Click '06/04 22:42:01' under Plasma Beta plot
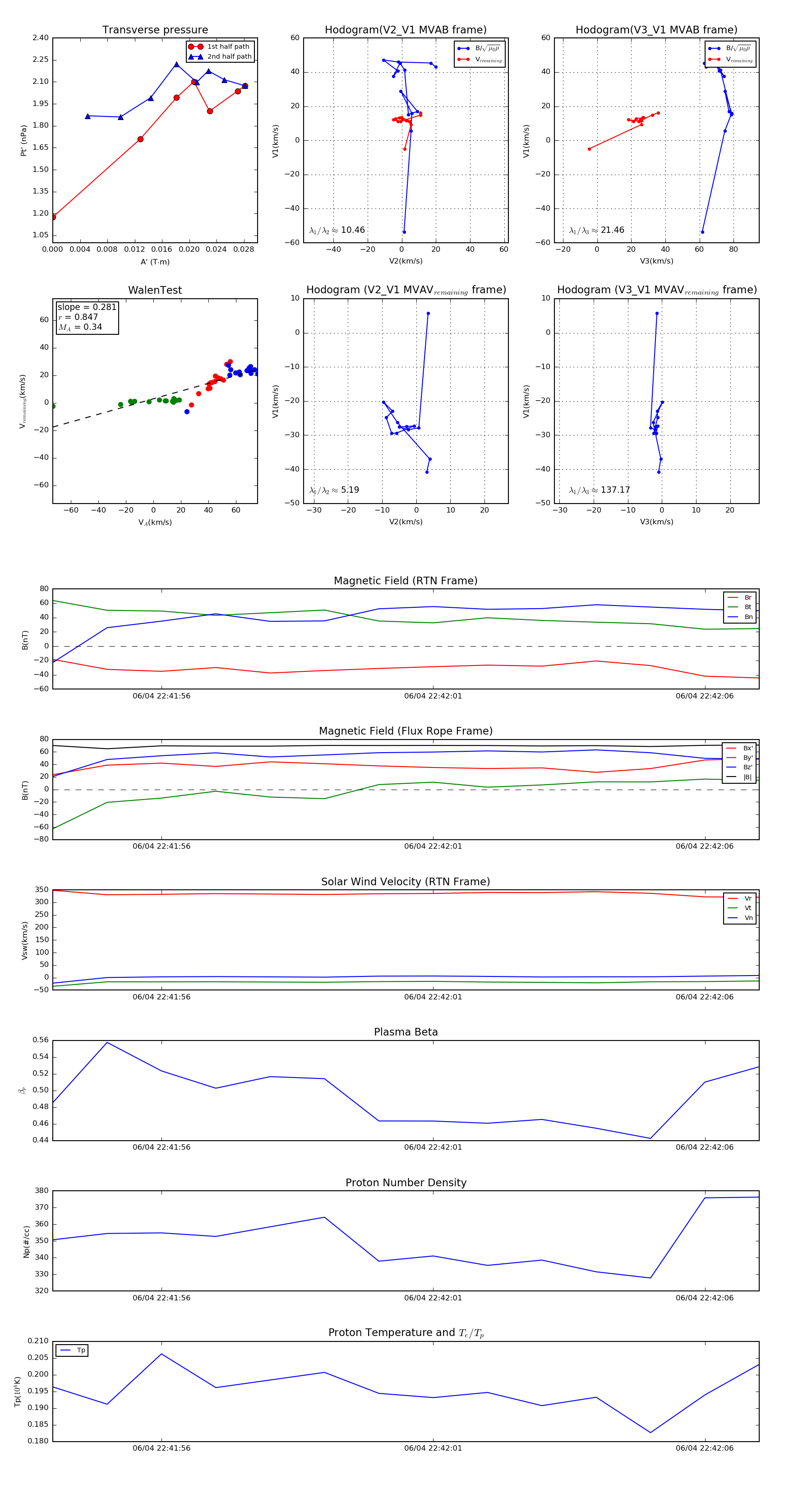The image size is (812, 1489). 433,1147
